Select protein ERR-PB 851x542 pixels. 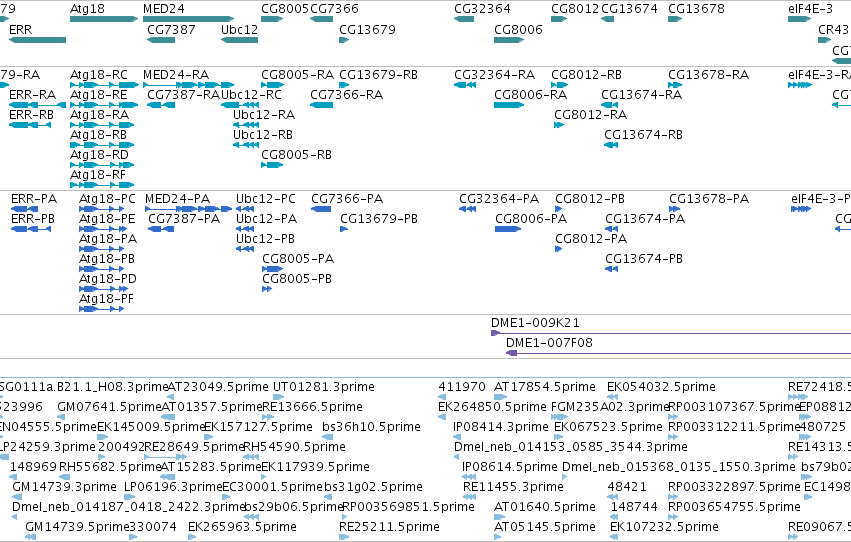tap(33, 219)
